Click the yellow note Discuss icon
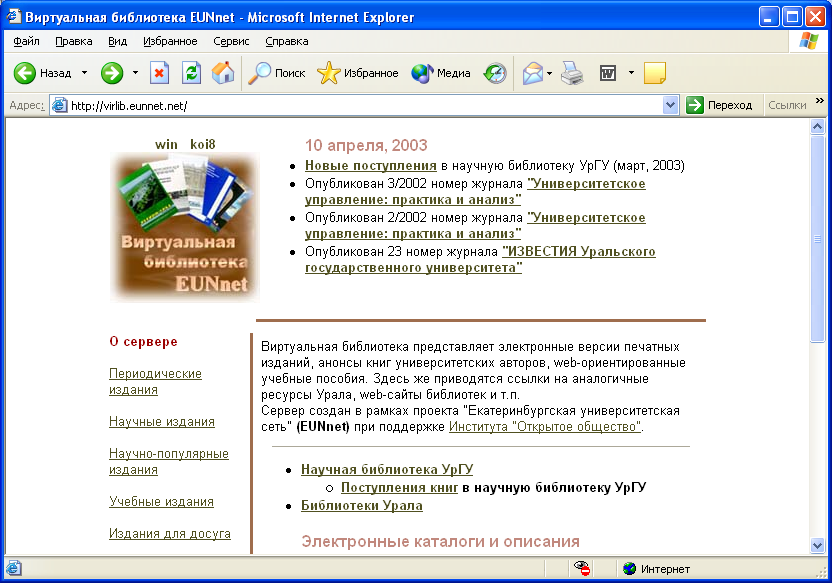 (x=655, y=73)
